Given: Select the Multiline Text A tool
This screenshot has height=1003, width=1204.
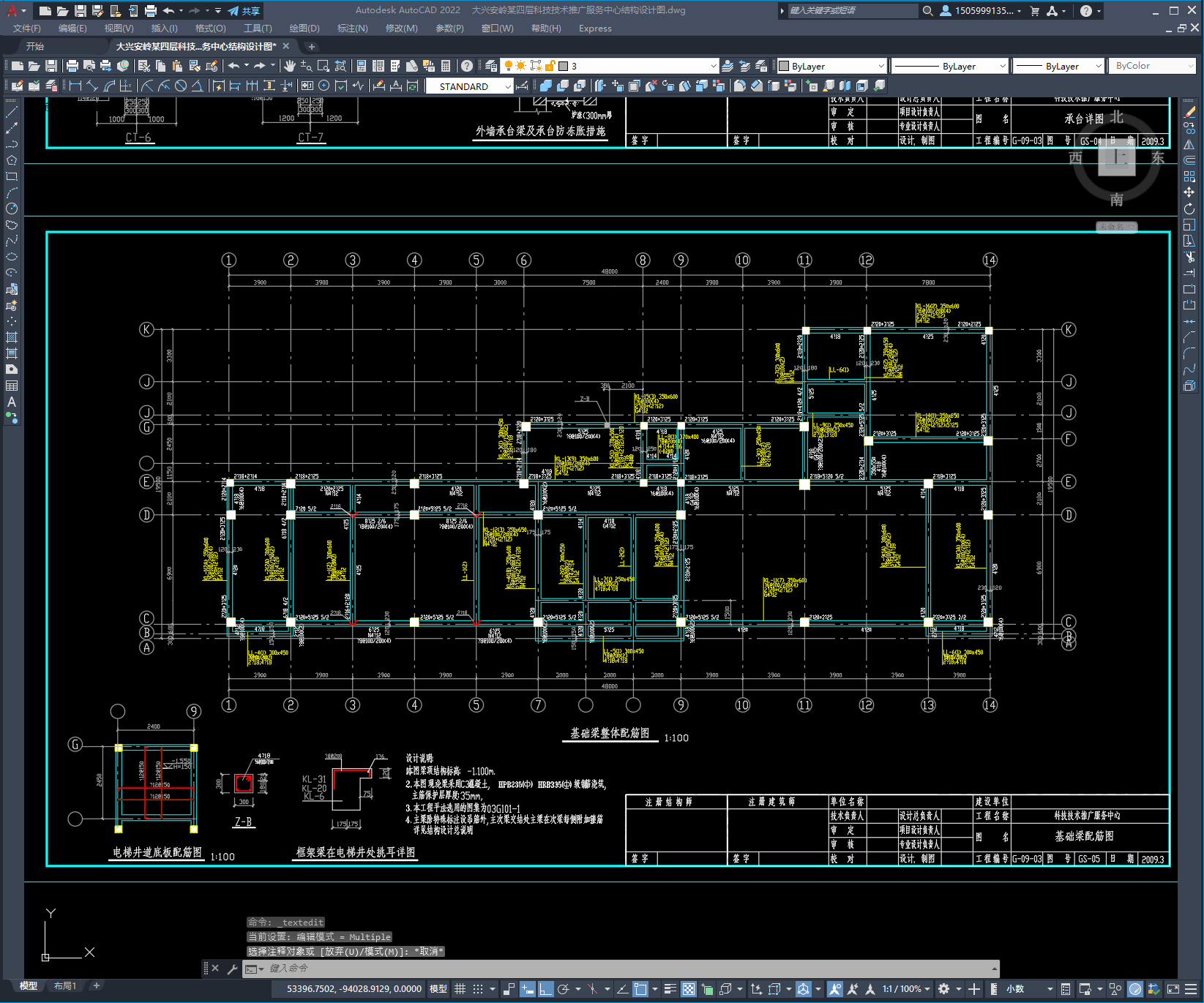Looking at the screenshot, I should [12, 402].
